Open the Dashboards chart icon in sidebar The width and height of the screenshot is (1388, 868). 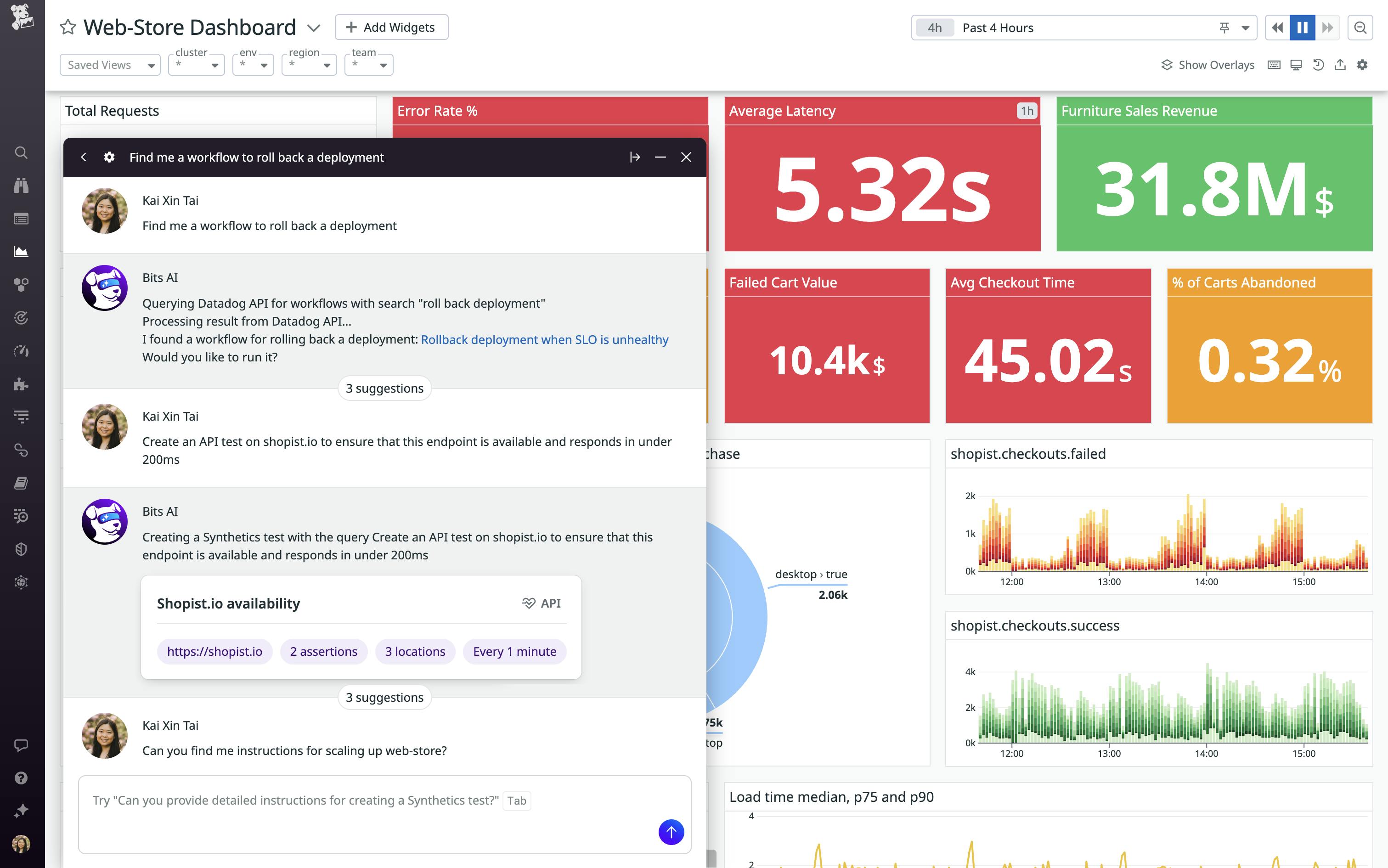click(x=21, y=251)
